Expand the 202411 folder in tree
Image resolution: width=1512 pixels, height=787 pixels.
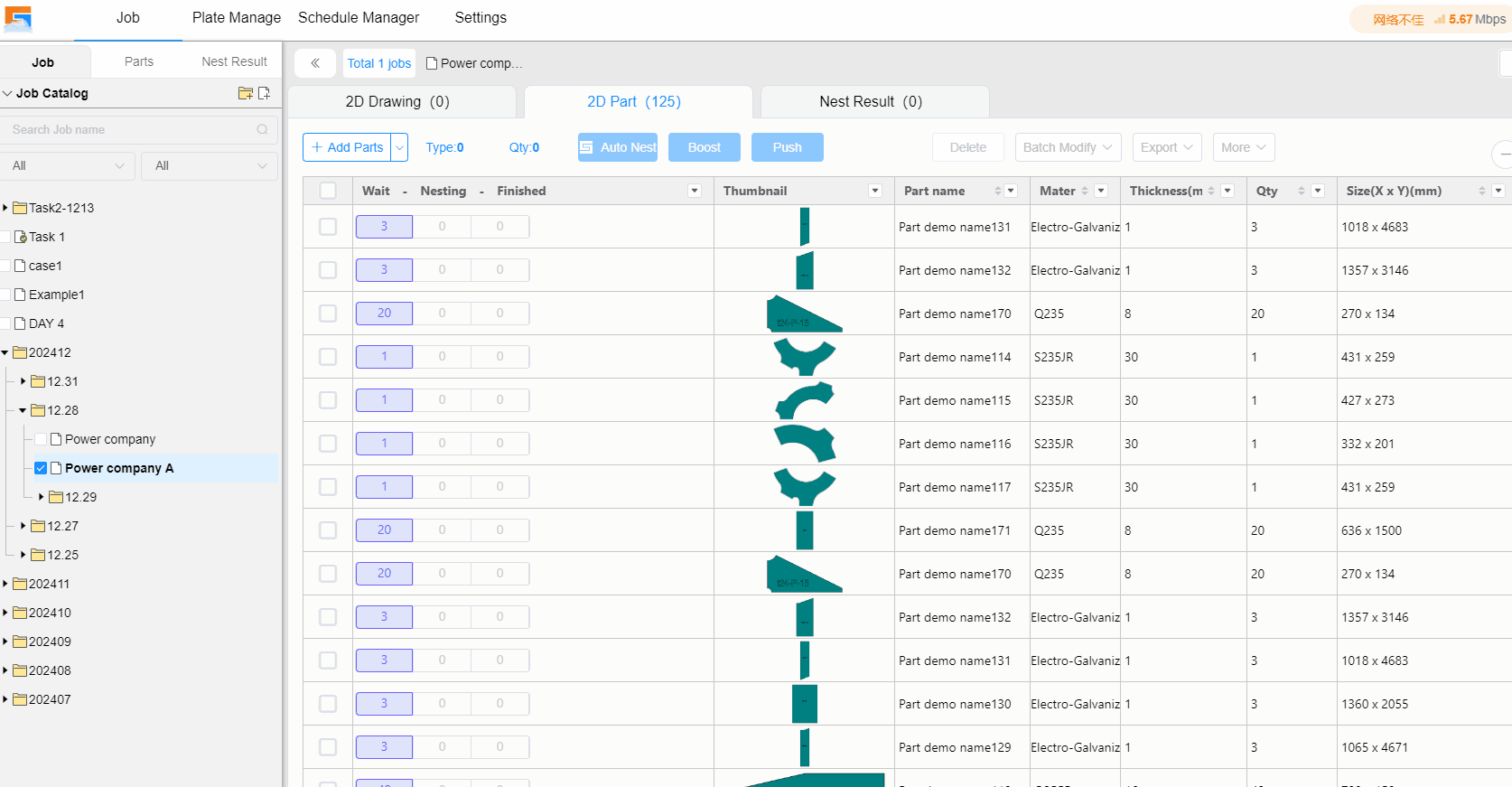coord(5,584)
